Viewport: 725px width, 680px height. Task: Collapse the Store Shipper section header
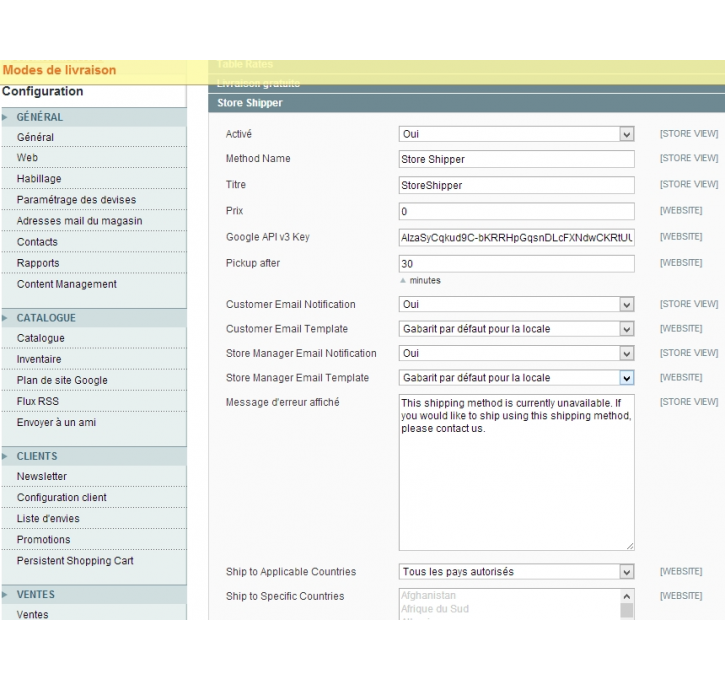tap(467, 103)
